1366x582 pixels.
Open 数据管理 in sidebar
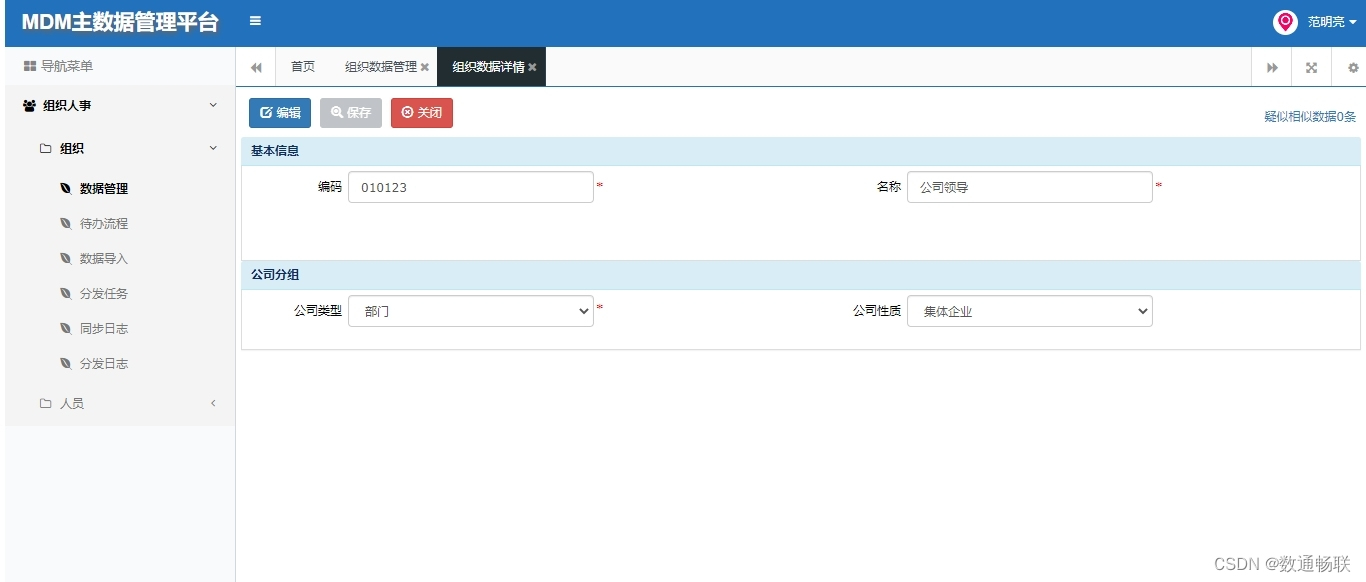104,188
